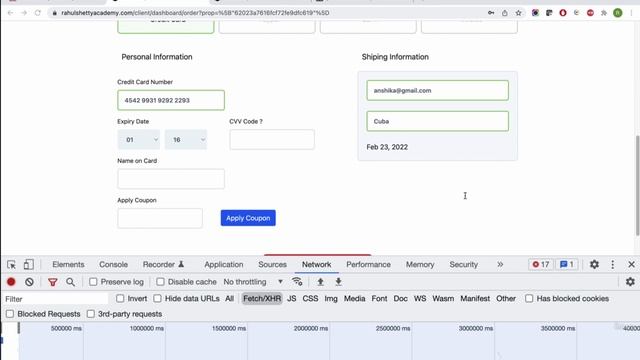
Task: Click the browser back arrow
Action: click(10, 13)
